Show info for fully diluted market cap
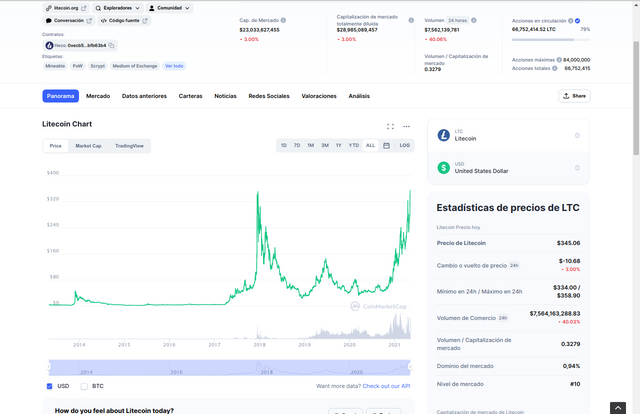The image size is (640, 414). point(411,20)
